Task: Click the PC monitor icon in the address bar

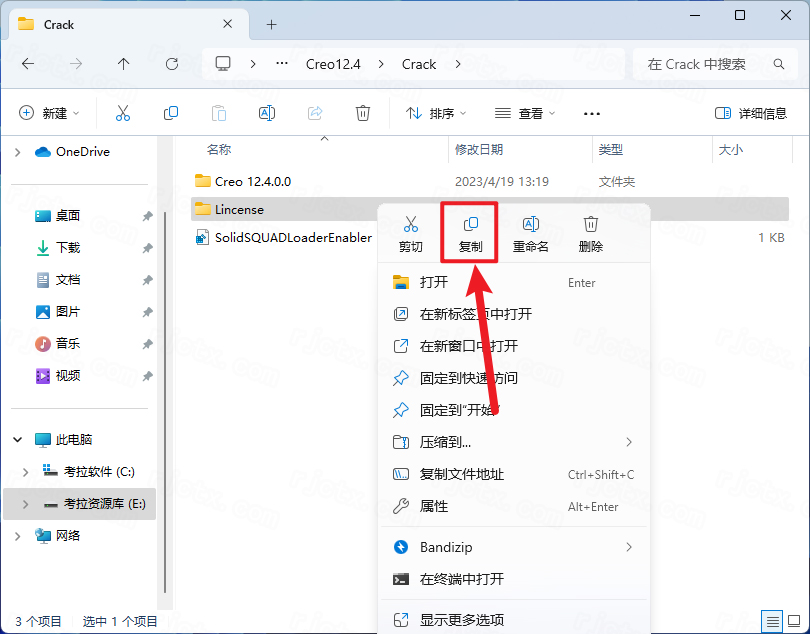Action: (223, 64)
